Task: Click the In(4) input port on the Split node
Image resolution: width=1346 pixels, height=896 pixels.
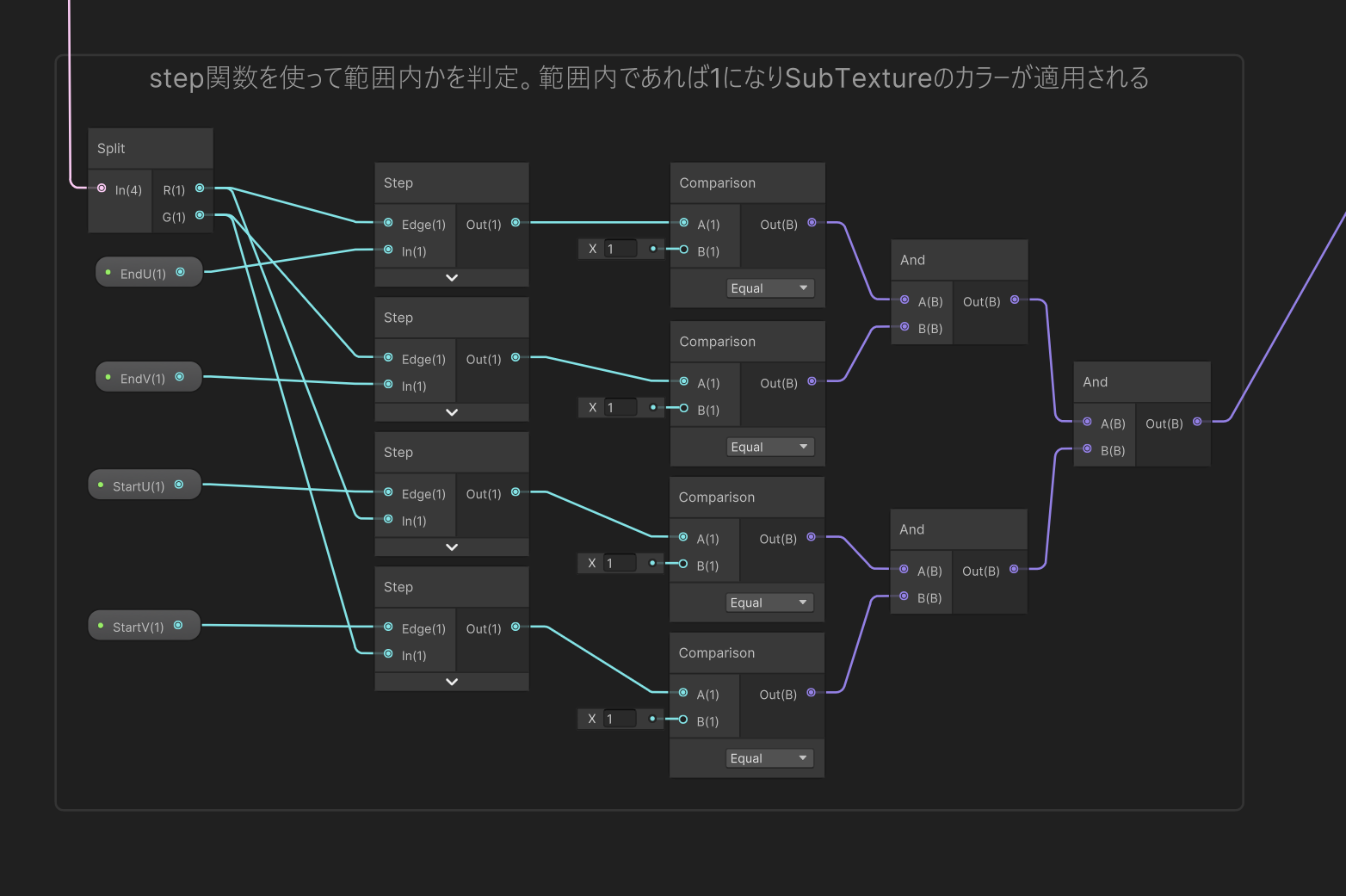Action: (x=103, y=189)
